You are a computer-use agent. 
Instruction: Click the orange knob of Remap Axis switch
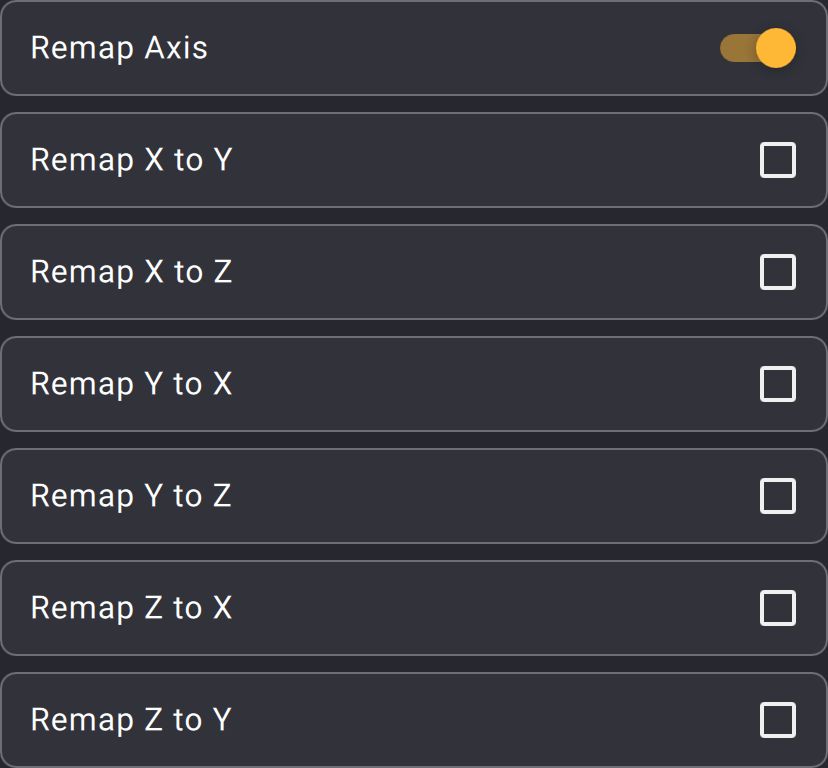coord(775,48)
